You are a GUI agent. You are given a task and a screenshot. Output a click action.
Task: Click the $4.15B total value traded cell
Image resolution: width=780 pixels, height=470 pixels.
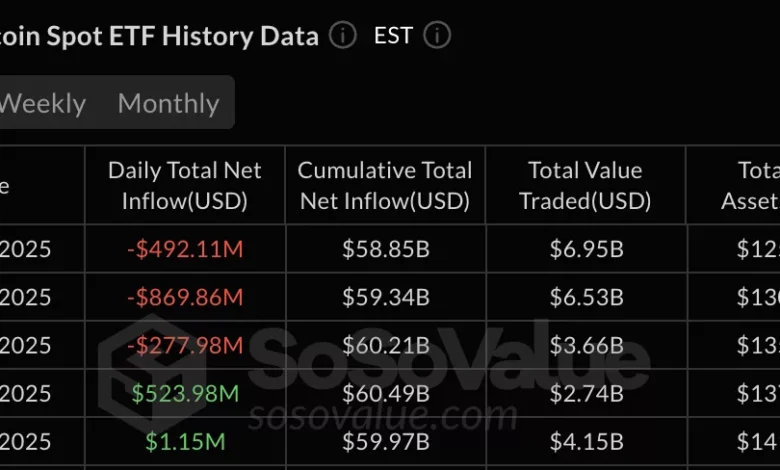586,441
